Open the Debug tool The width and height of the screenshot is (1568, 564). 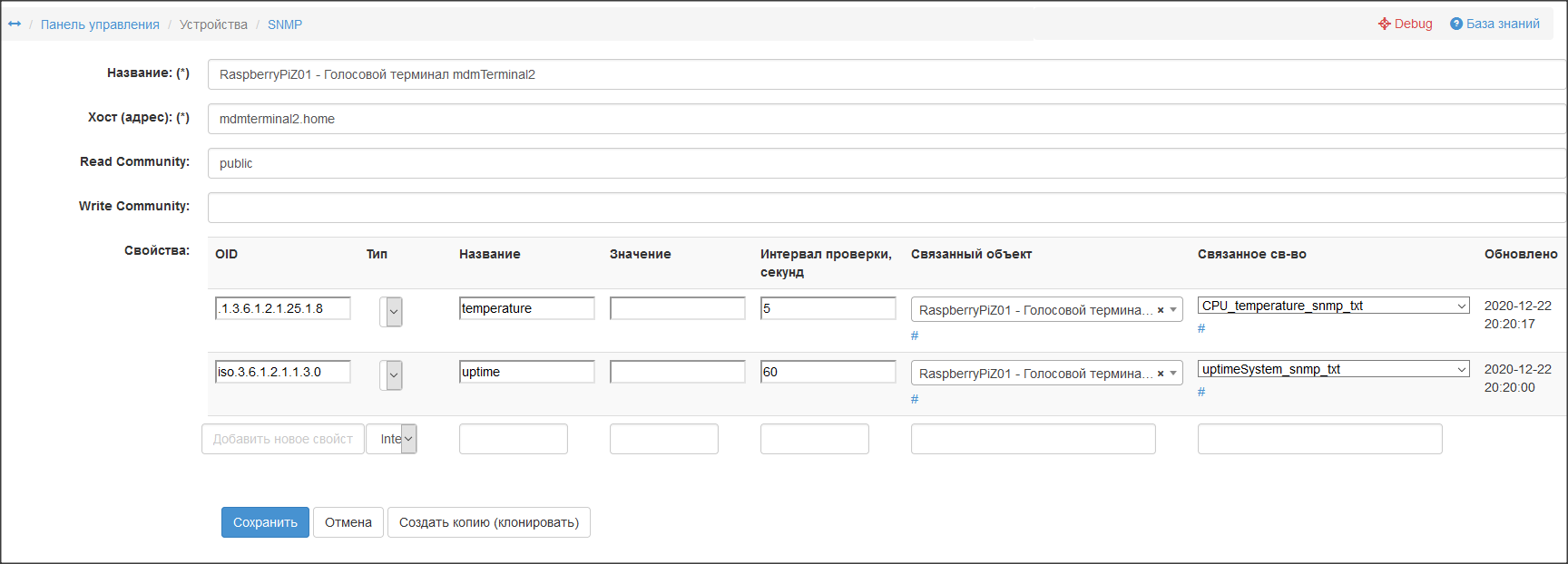(x=1405, y=24)
